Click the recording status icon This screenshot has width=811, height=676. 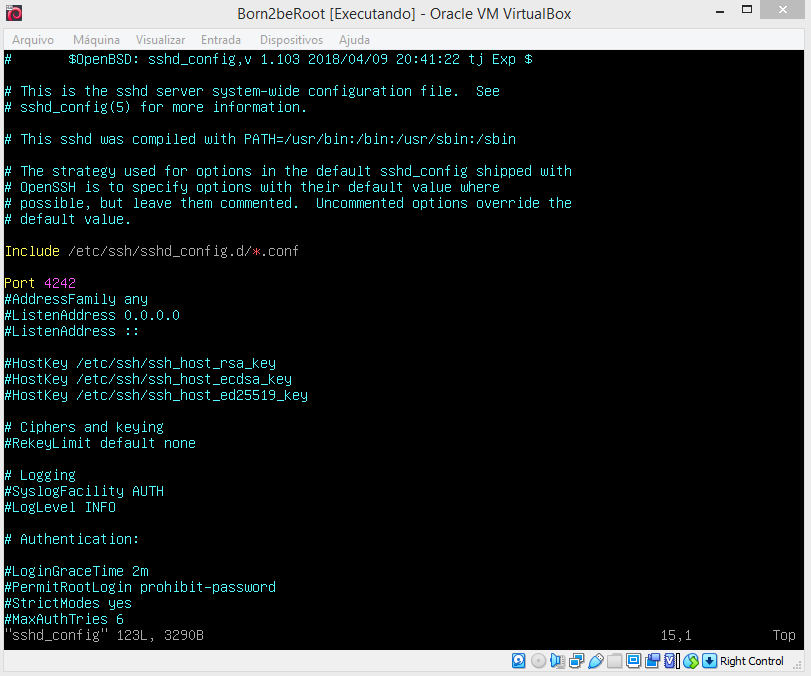pos(652,661)
